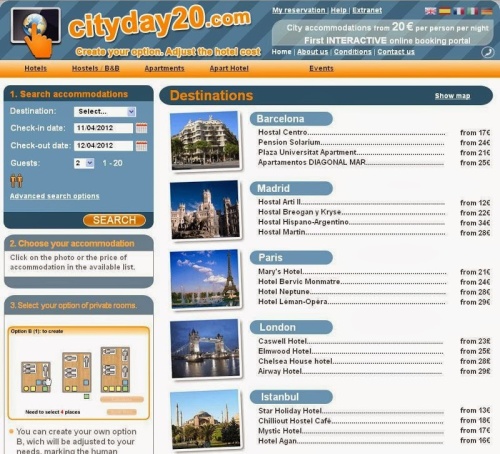Expand Advanced search options
500x454 pixels.
pyautogui.click(x=55, y=196)
